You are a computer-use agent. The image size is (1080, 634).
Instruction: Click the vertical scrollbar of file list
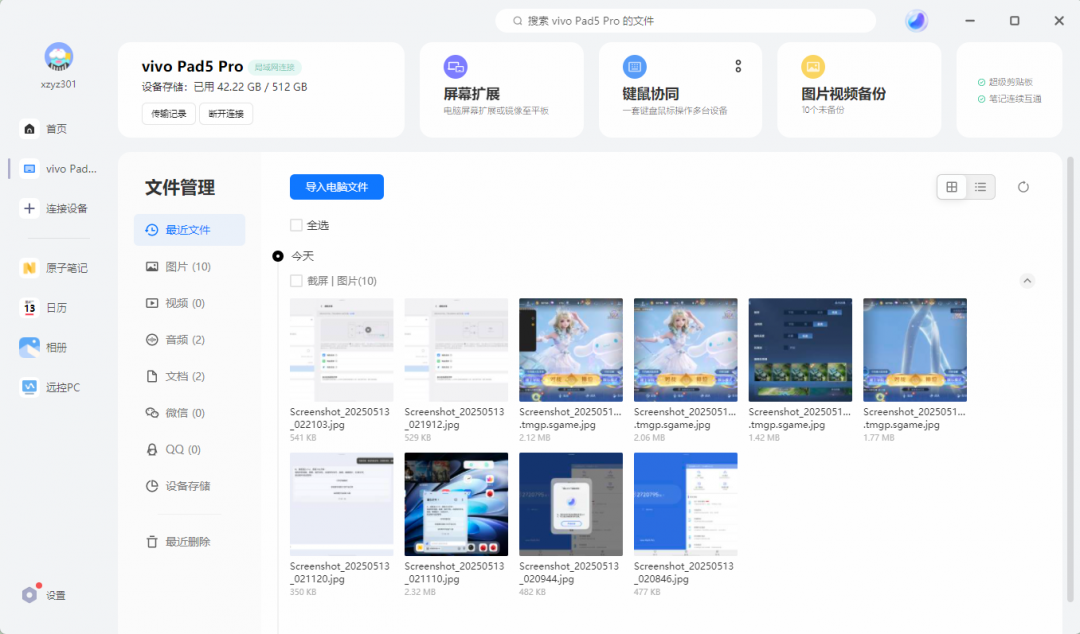click(1070, 379)
